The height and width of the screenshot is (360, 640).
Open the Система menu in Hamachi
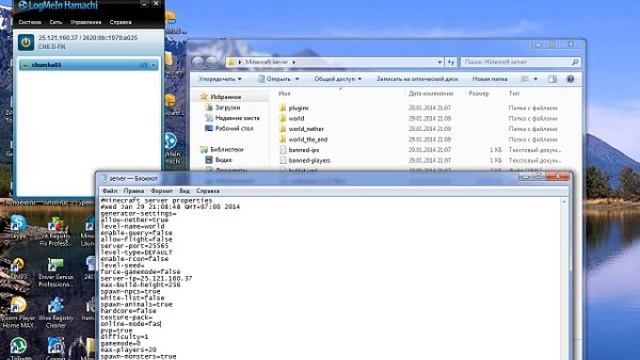point(30,22)
